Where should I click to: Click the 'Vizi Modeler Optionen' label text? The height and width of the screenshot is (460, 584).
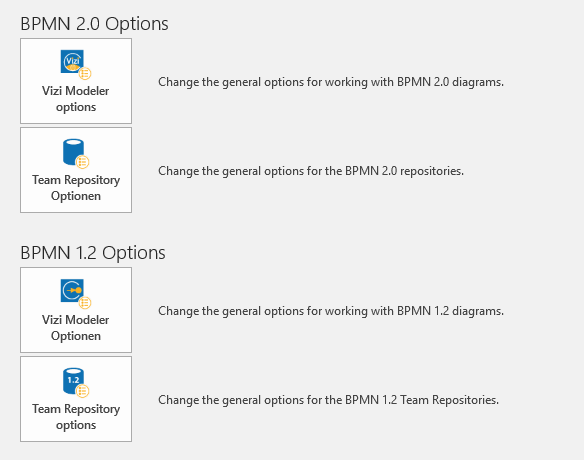[76, 328]
